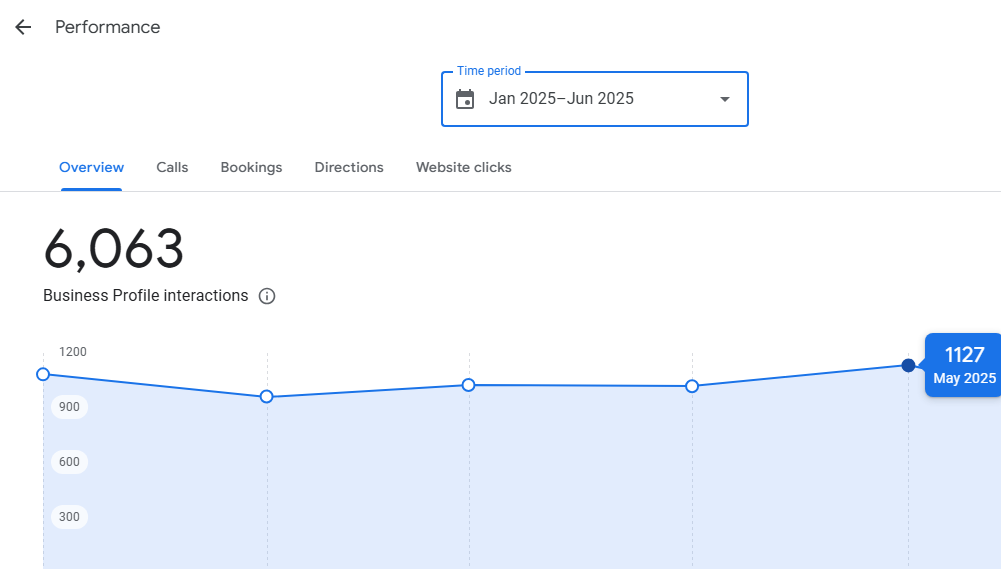The height and width of the screenshot is (569, 1001).
Task: Open the Calls tab
Action: click(x=172, y=167)
